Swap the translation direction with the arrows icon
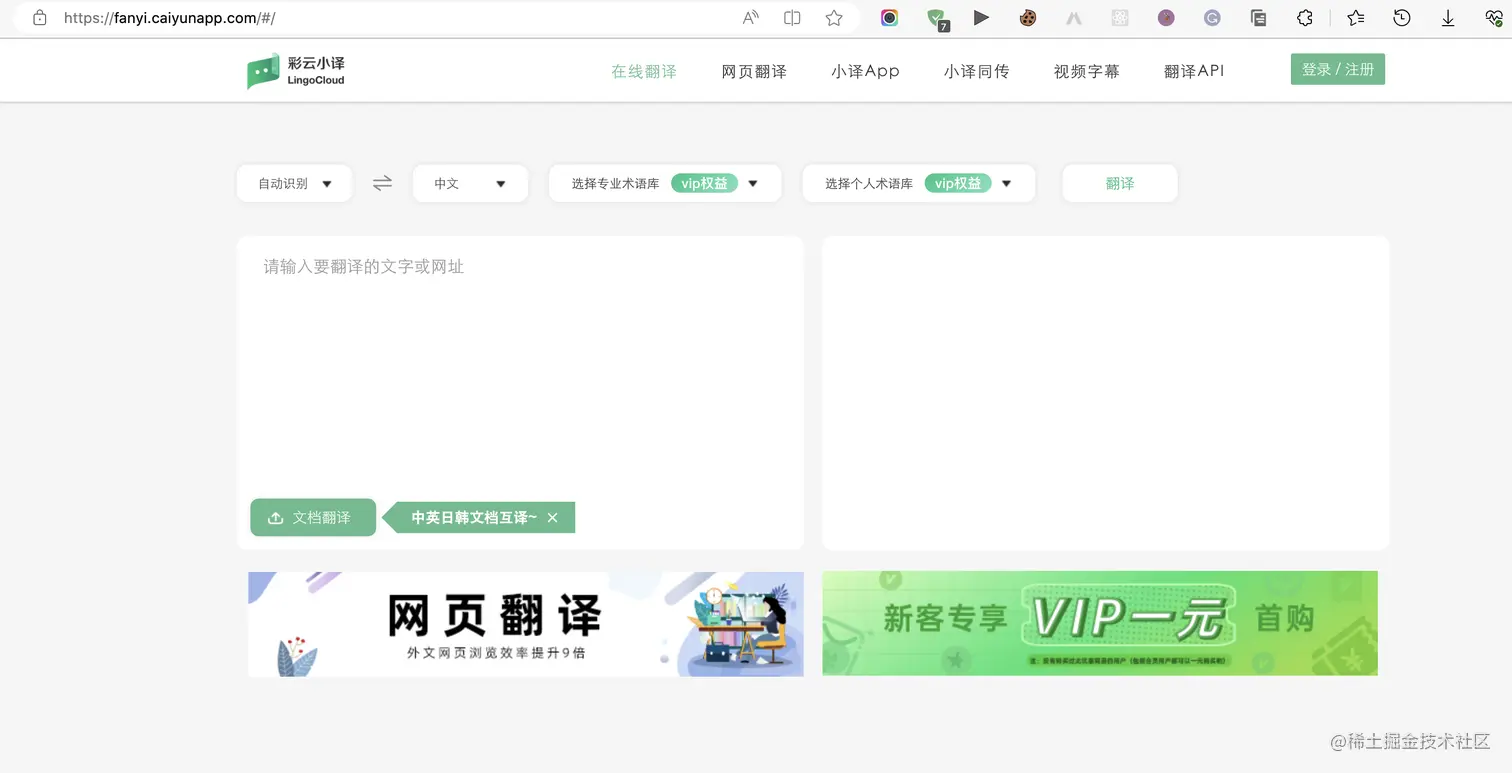Image resolution: width=1512 pixels, height=773 pixels. 382,183
